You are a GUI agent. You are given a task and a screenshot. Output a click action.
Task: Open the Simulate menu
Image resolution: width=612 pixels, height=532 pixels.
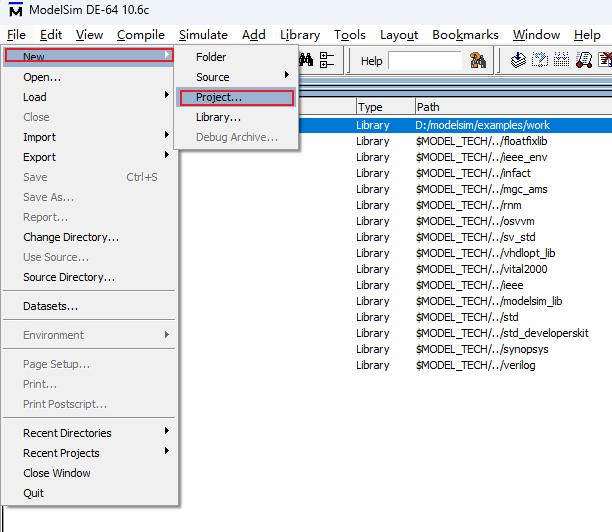point(203,35)
